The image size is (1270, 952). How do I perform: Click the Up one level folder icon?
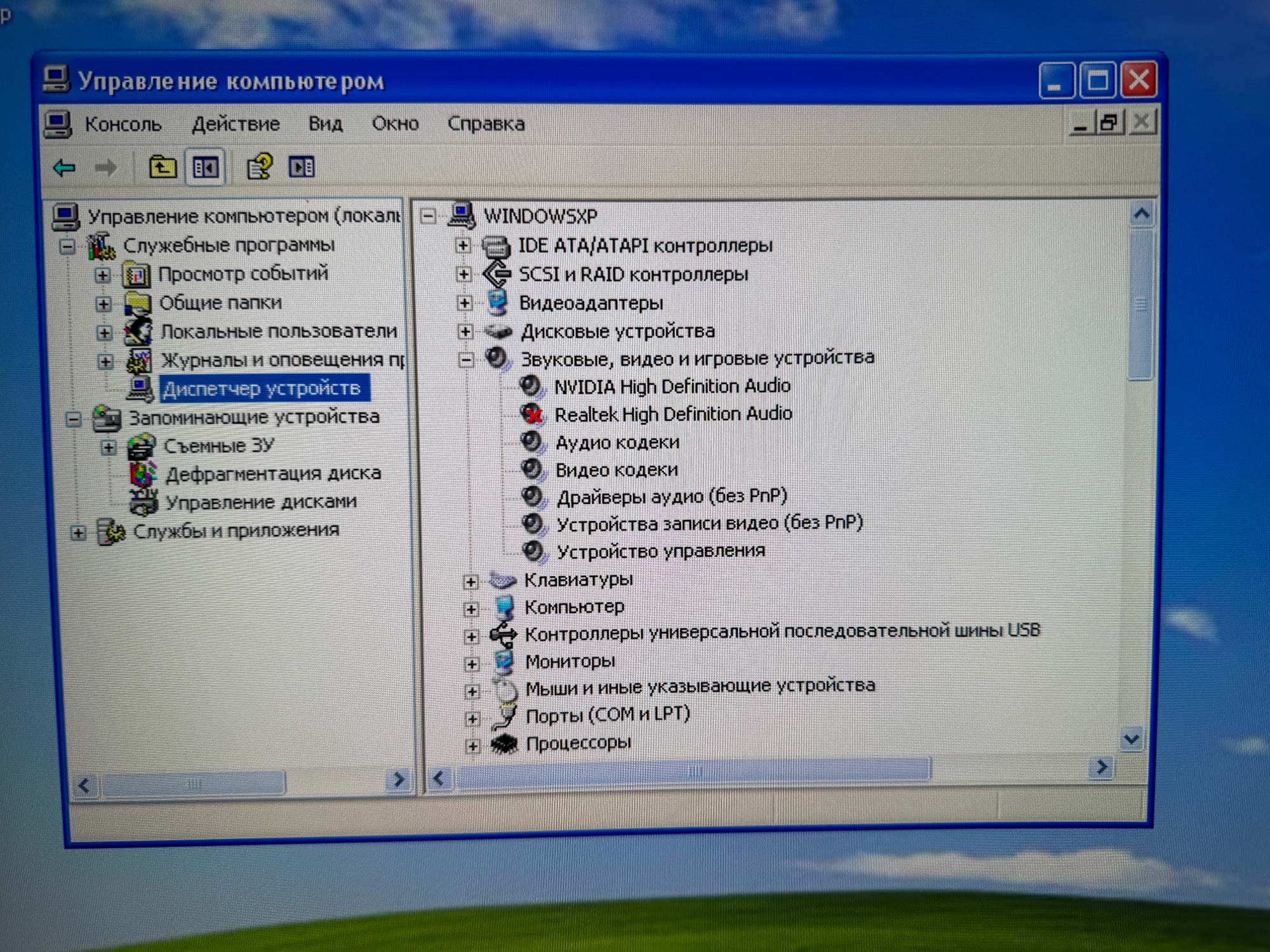coord(163,168)
